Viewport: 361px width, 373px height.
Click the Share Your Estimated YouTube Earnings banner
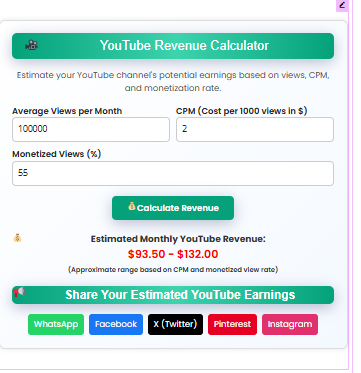[x=173, y=295]
